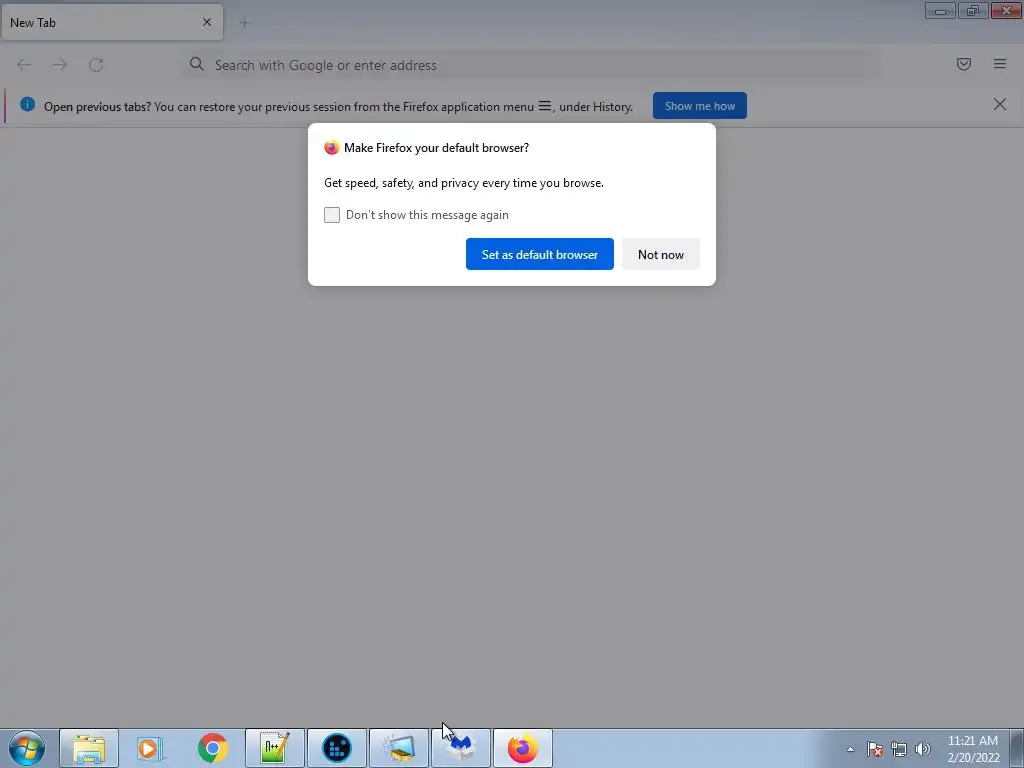The width and height of the screenshot is (1024, 768).
Task: Close the Firefox window
Action: pyautogui.click(x=1006, y=10)
